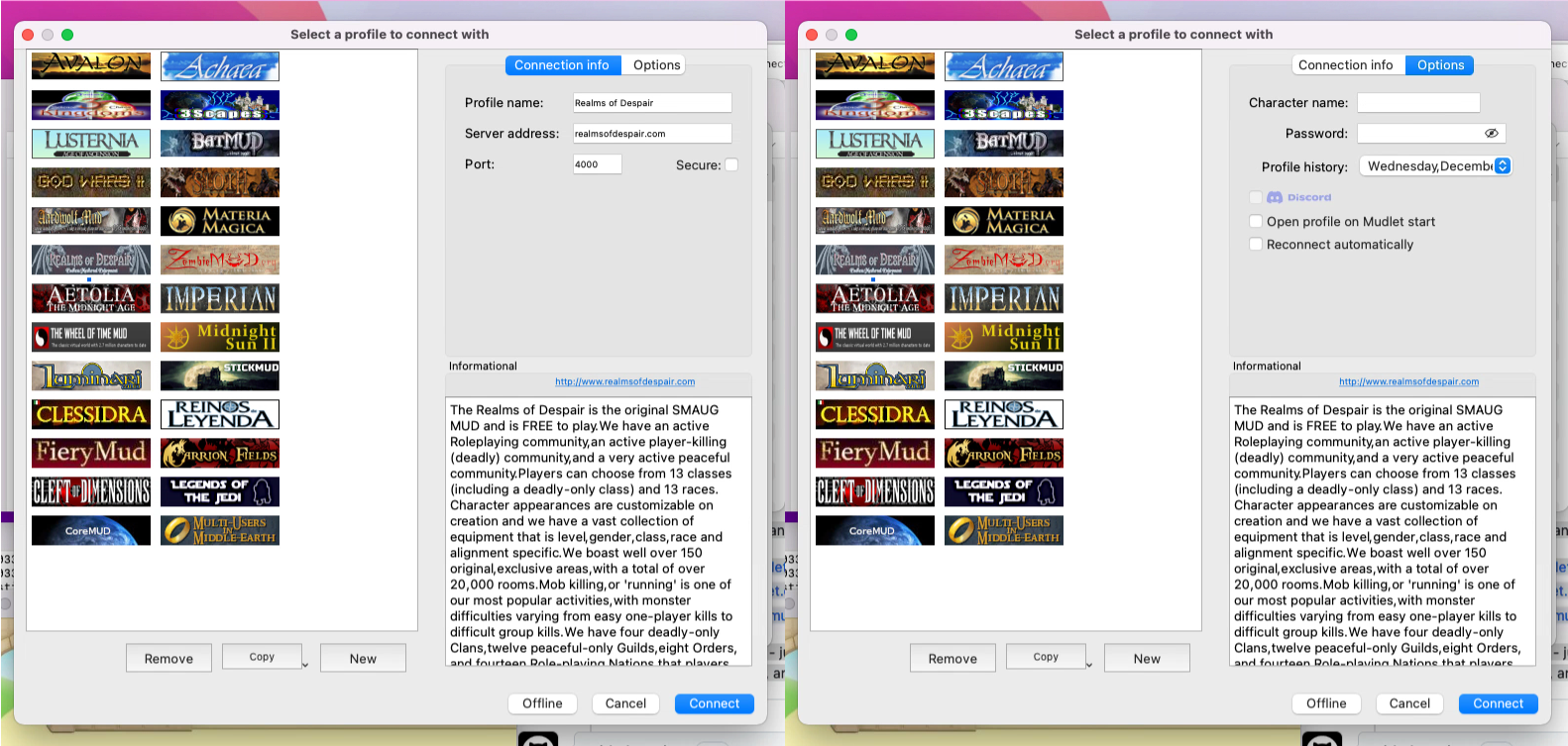Select the God Wars II profile in the left window

click(x=91, y=182)
